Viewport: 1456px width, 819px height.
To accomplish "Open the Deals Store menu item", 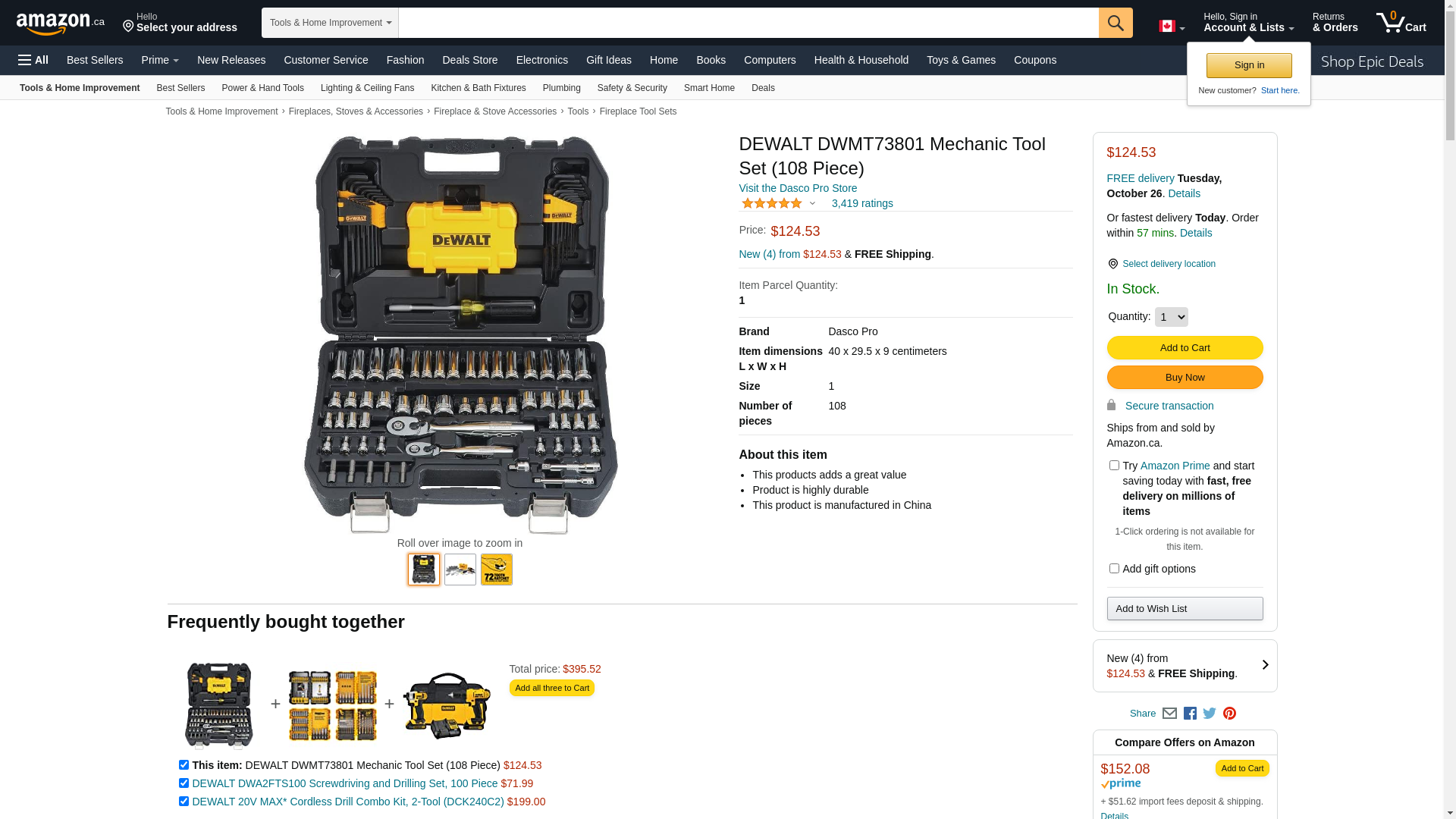I will pyautogui.click(x=470, y=60).
